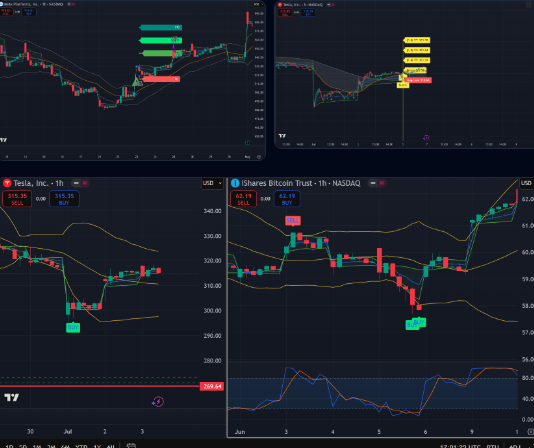Click the iShares Bitcoin Trust 1h NASDAQ title
Image resolution: width=534 pixels, height=448 pixels.
tap(301, 183)
